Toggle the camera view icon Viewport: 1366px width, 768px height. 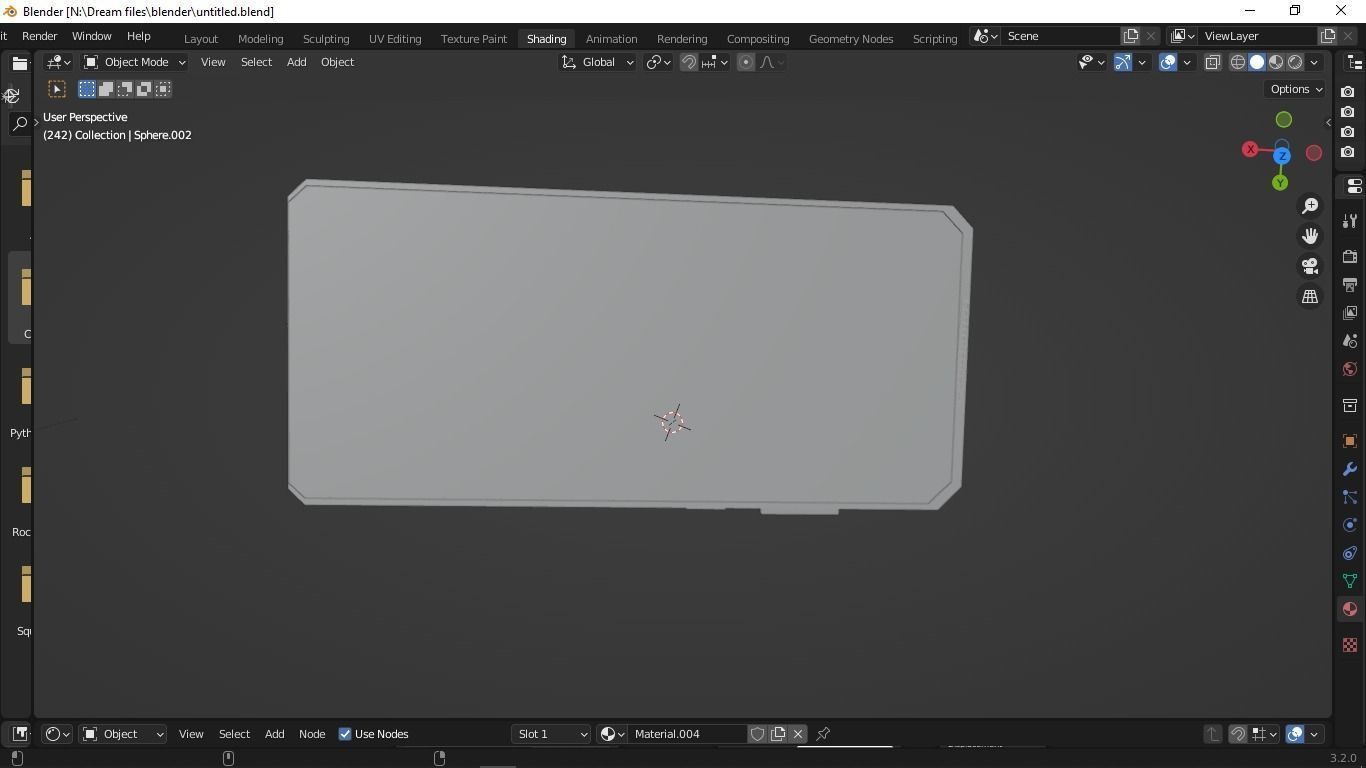point(1310,266)
